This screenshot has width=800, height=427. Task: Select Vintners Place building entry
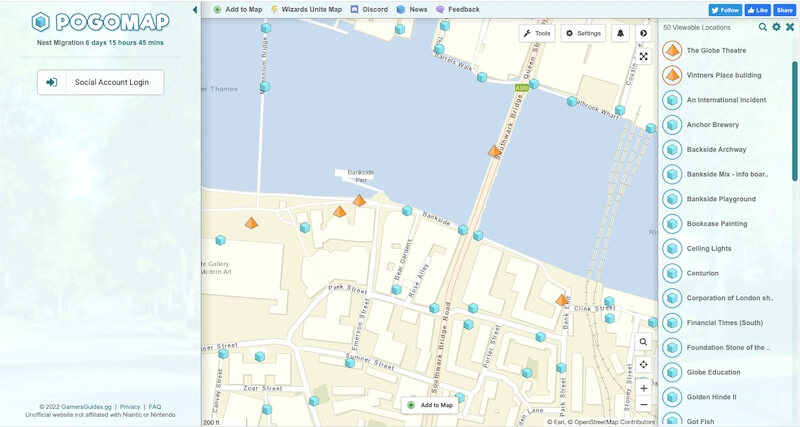point(726,76)
